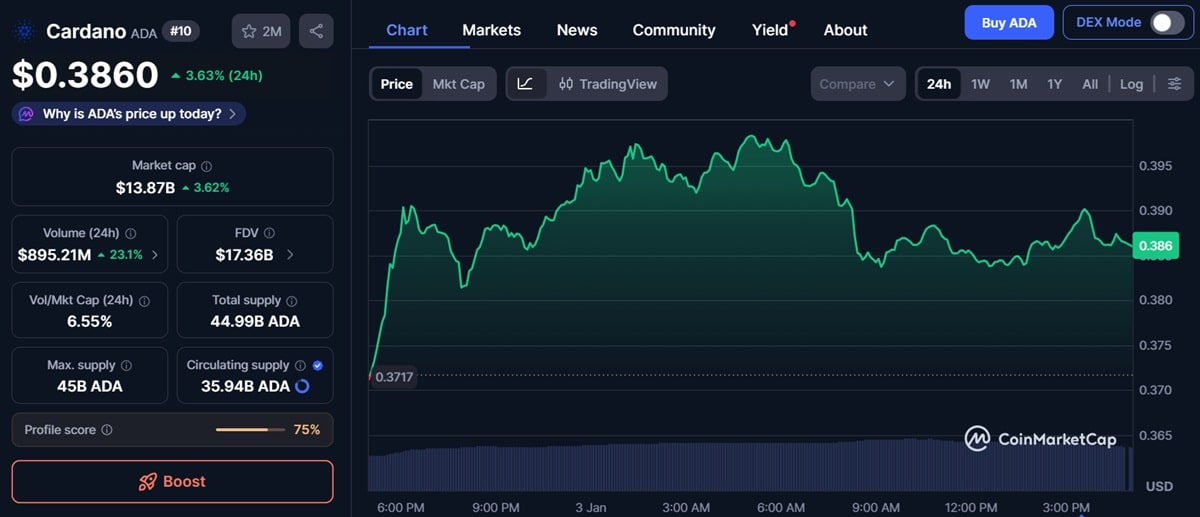Show the Profile score info icon
The height and width of the screenshot is (517, 1200).
tap(107, 430)
